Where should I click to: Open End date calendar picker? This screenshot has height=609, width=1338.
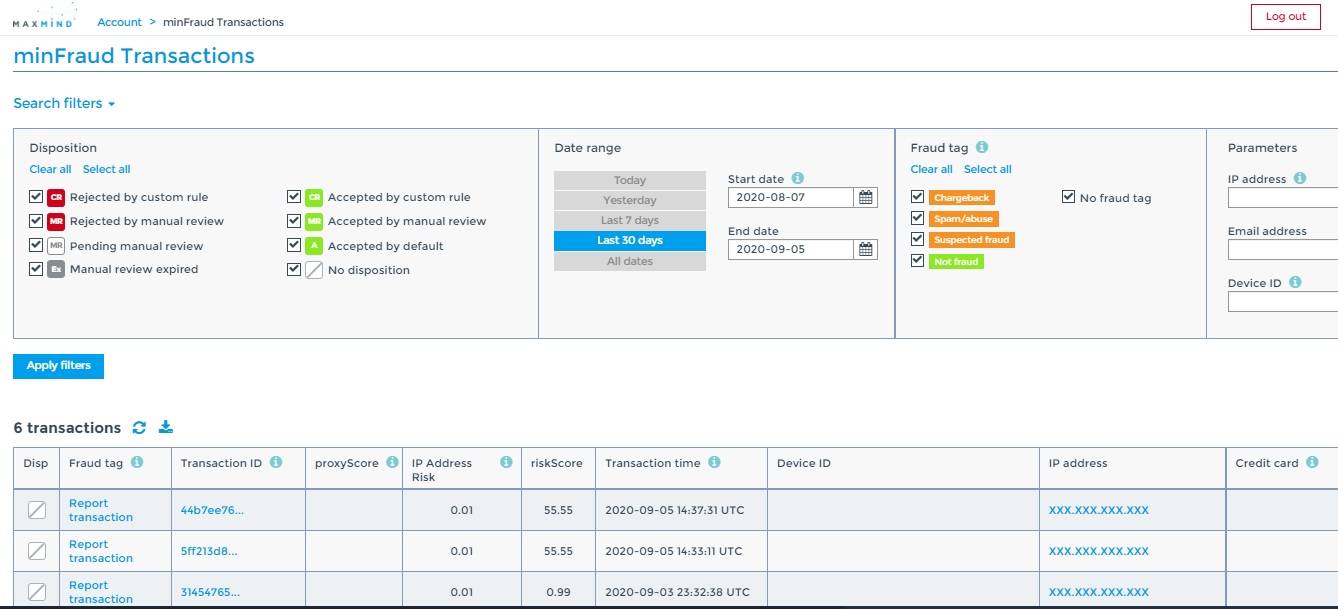point(866,250)
